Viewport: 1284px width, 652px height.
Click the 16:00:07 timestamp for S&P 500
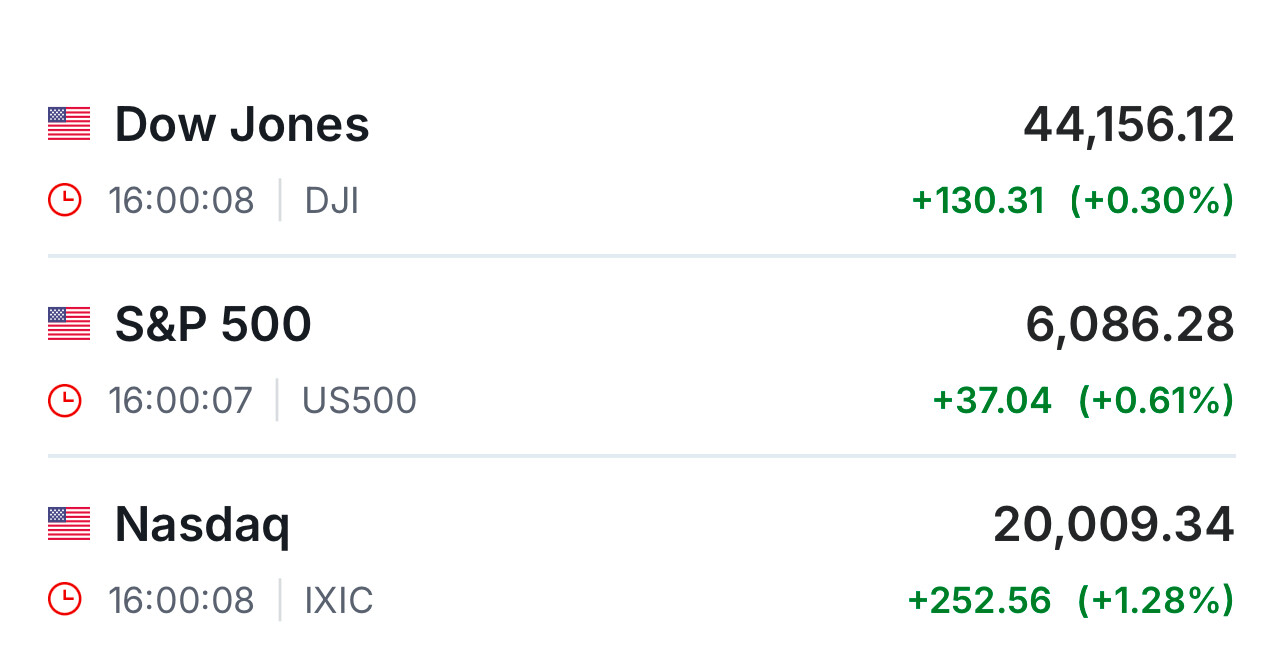181,401
